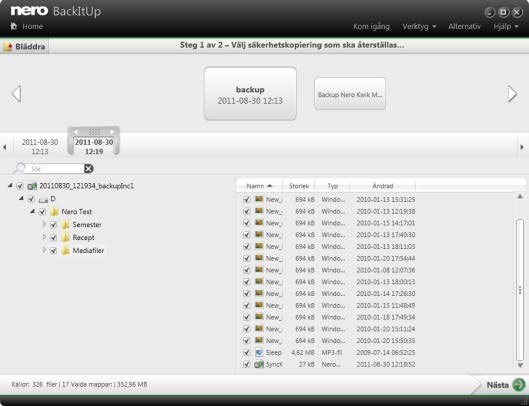Select the Backup Nero Kwik M... card
Viewport: 529px width, 406px height.
point(350,94)
